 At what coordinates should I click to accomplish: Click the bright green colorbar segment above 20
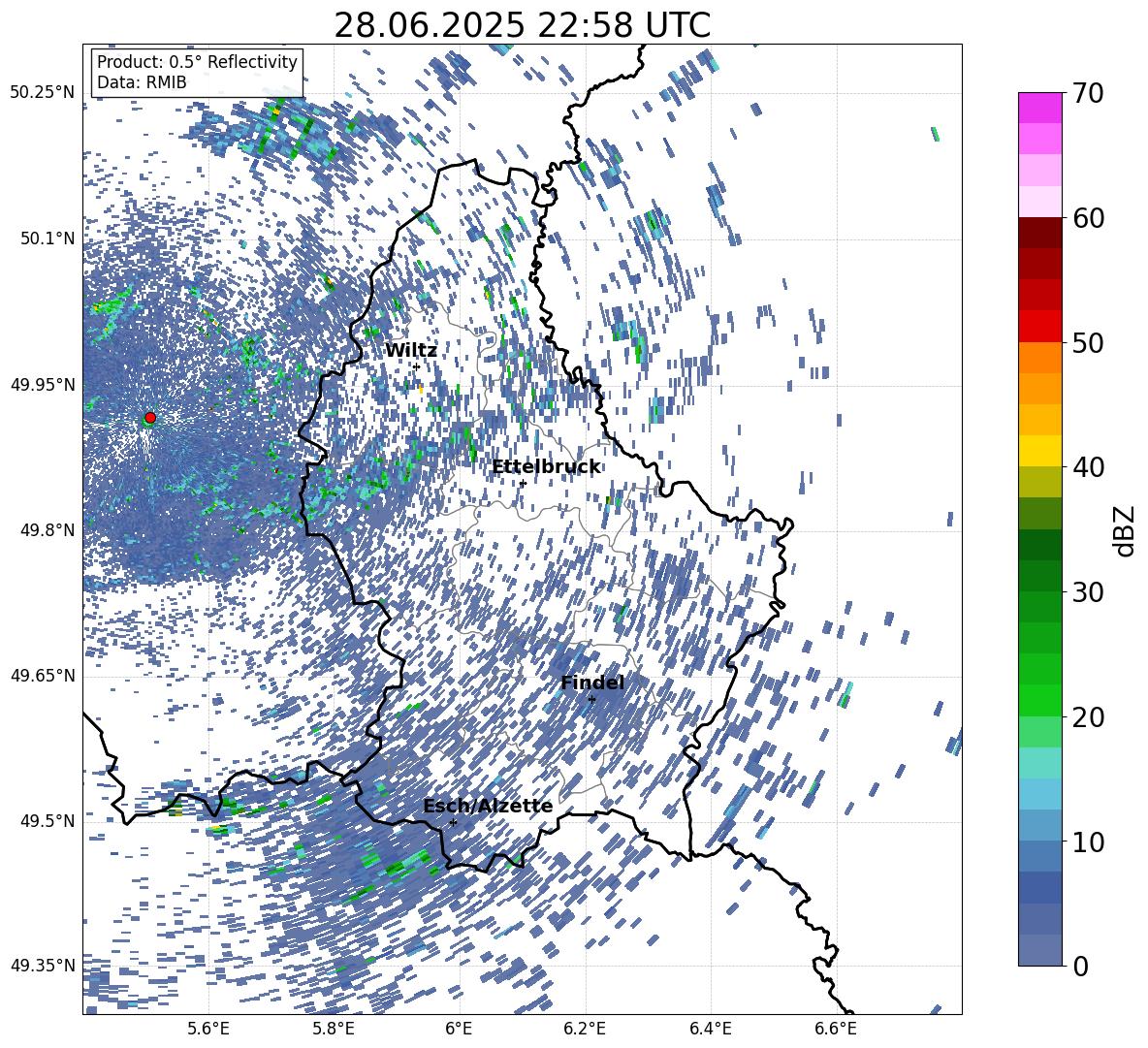click(x=1039, y=701)
